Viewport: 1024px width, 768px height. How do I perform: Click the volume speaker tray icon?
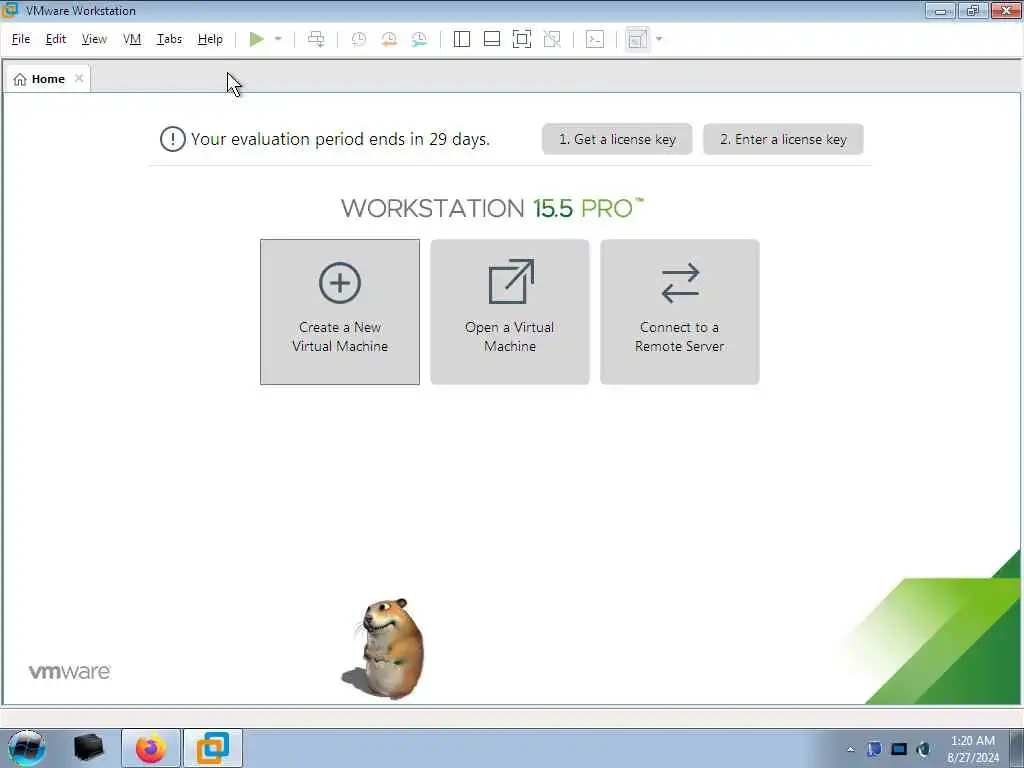point(923,749)
